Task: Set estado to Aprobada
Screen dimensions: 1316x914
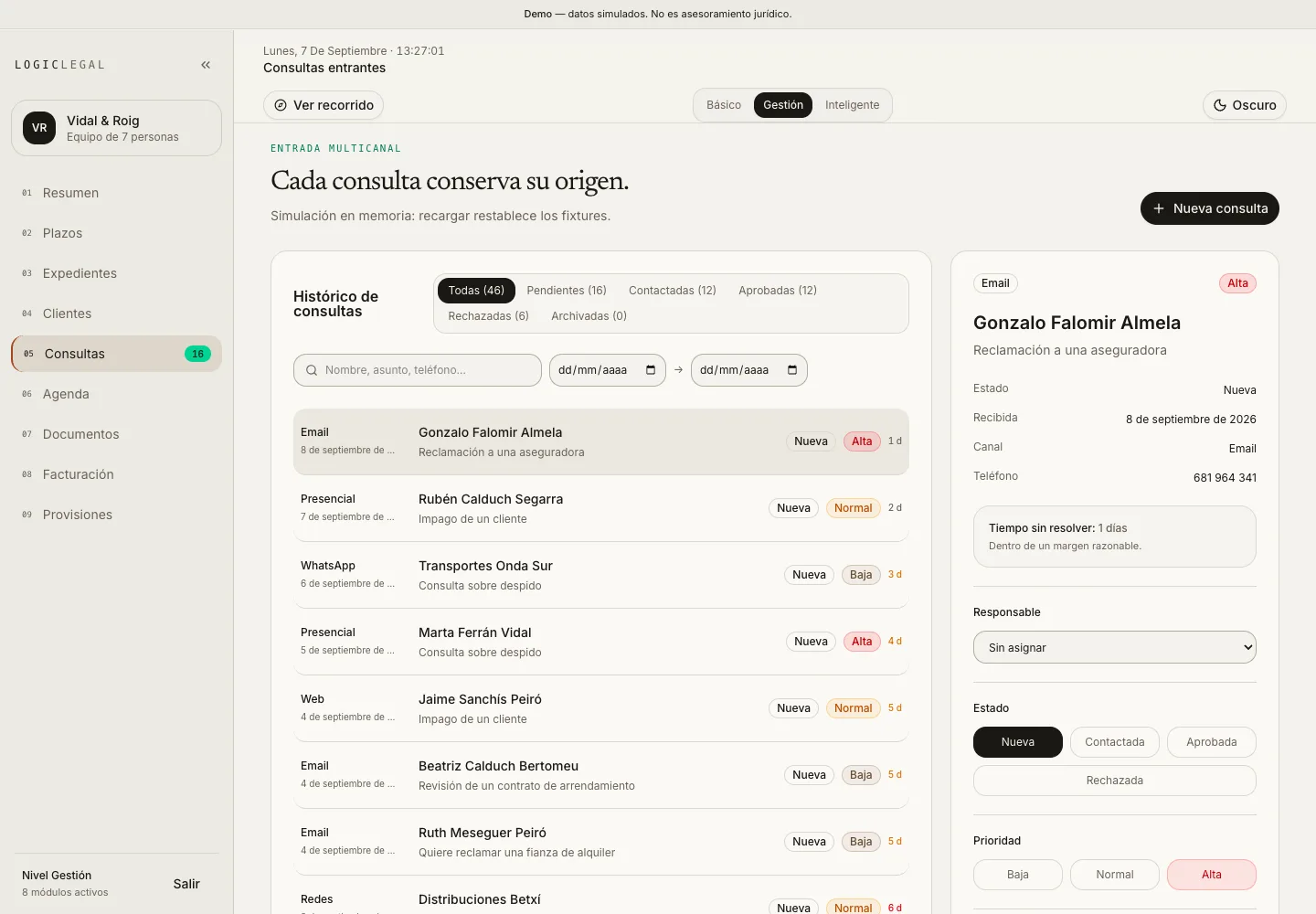Action: (x=1212, y=742)
